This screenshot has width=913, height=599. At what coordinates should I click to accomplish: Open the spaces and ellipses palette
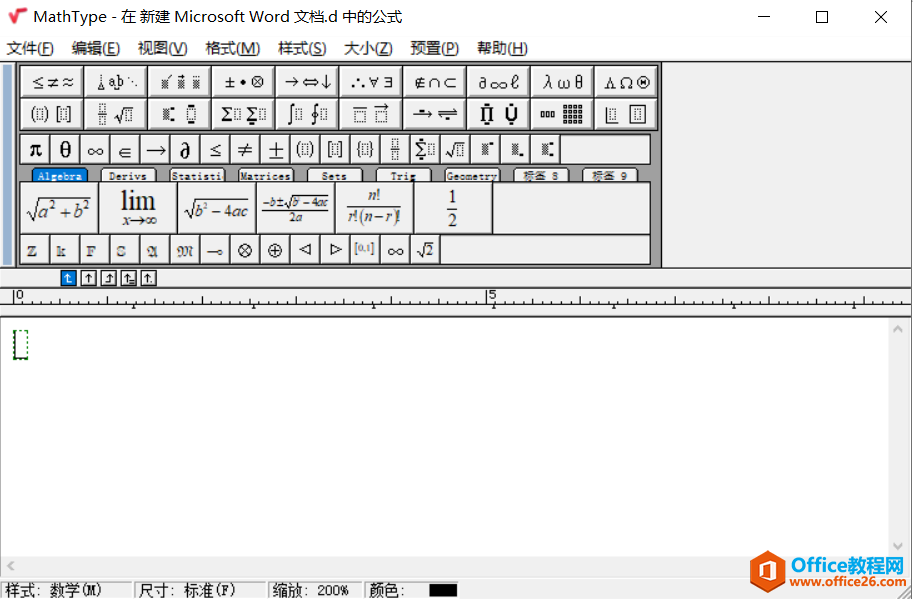(116, 82)
